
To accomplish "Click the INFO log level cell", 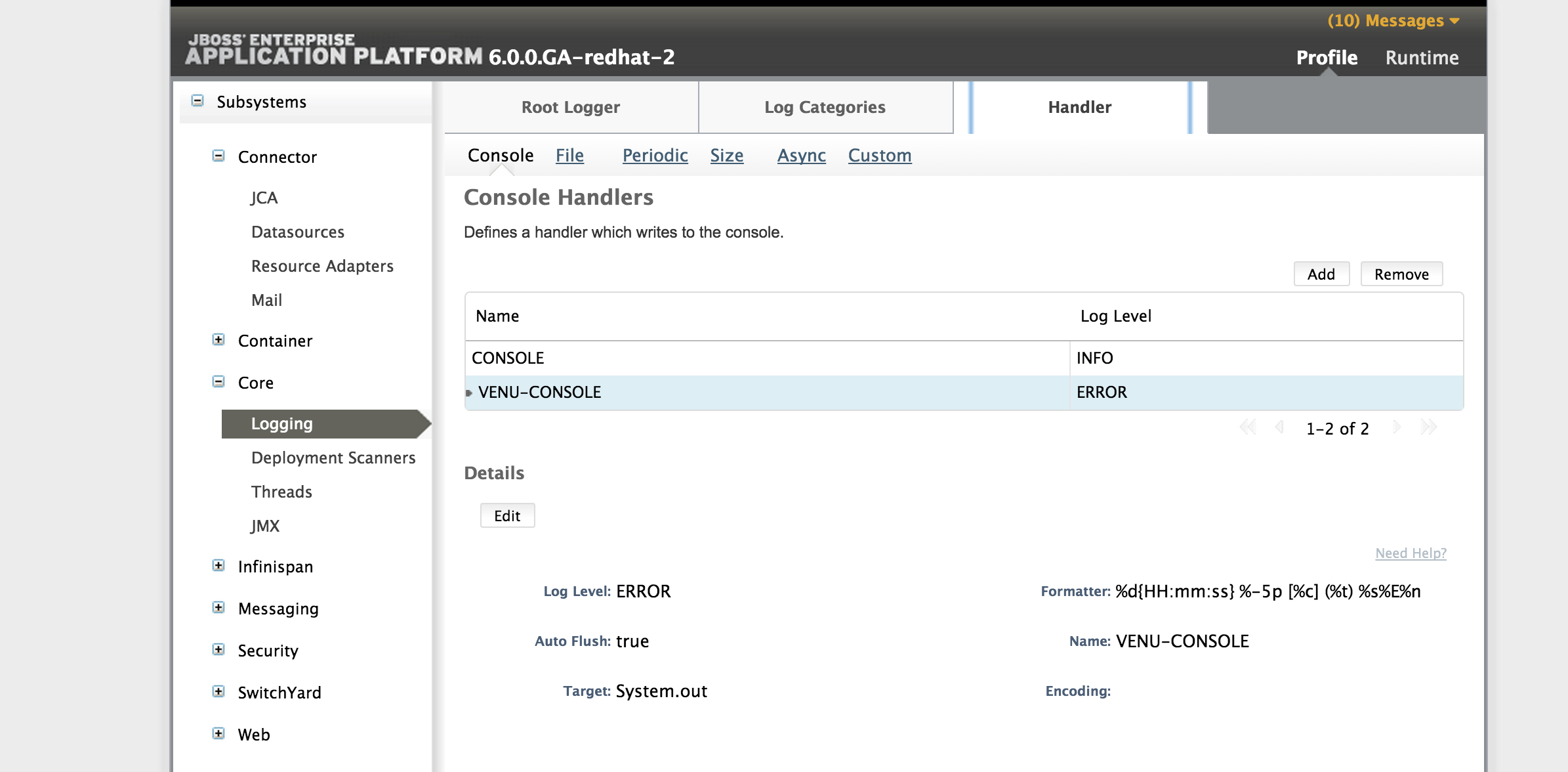I will click(1266, 358).
